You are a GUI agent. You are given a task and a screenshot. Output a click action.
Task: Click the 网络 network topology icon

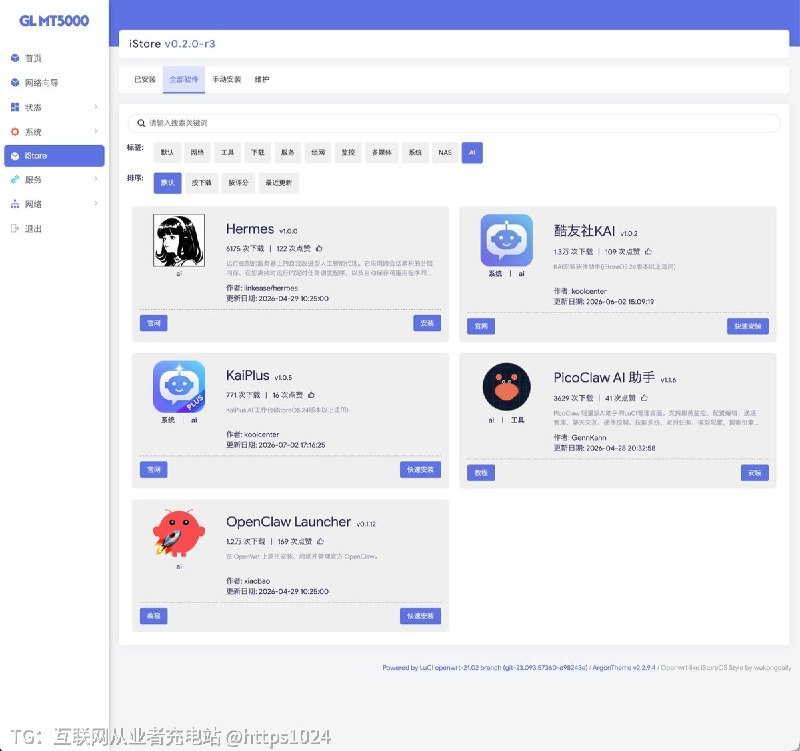[x=15, y=204]
